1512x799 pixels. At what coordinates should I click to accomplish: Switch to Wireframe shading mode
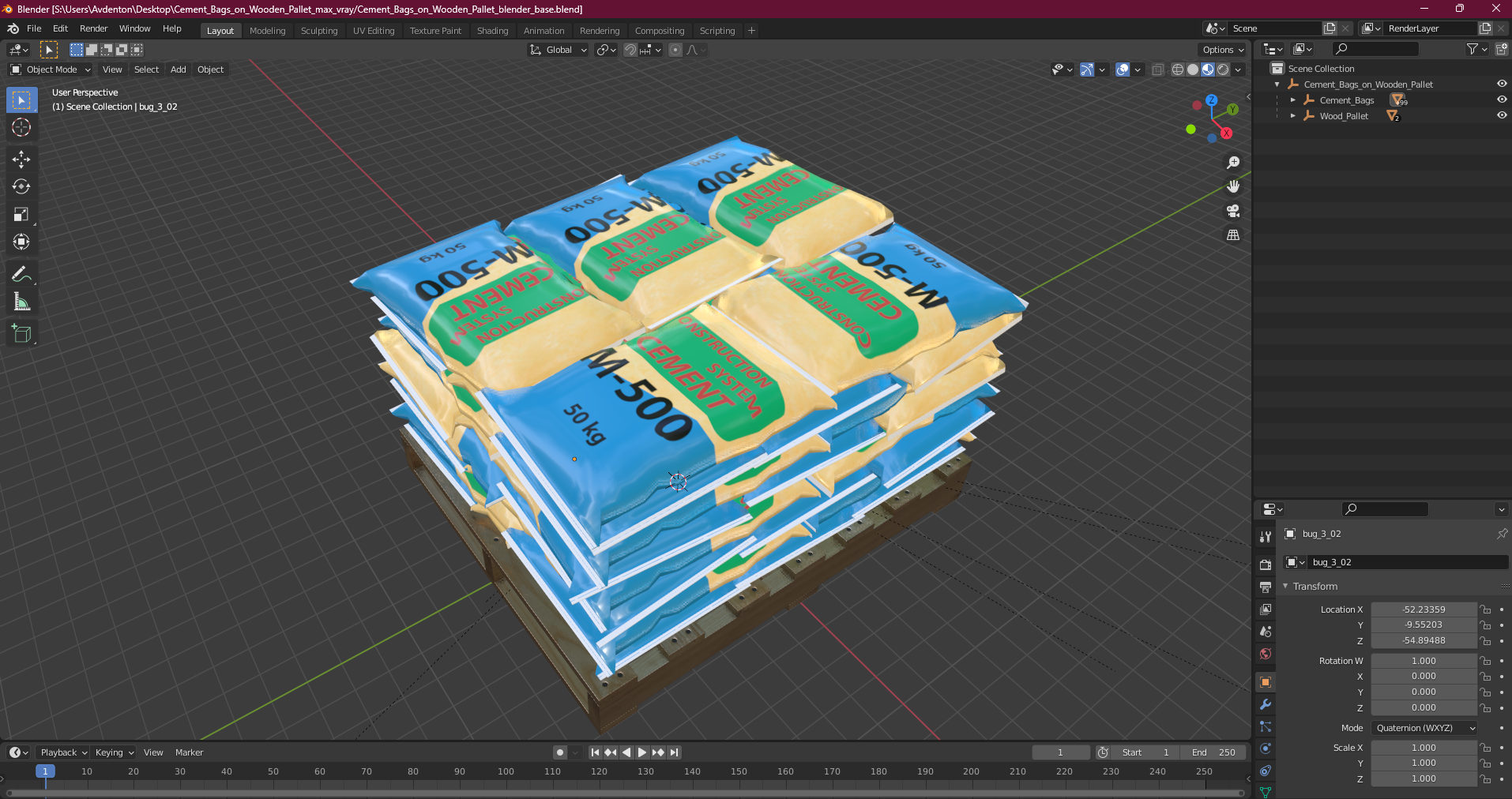(x=1178, y=69)
